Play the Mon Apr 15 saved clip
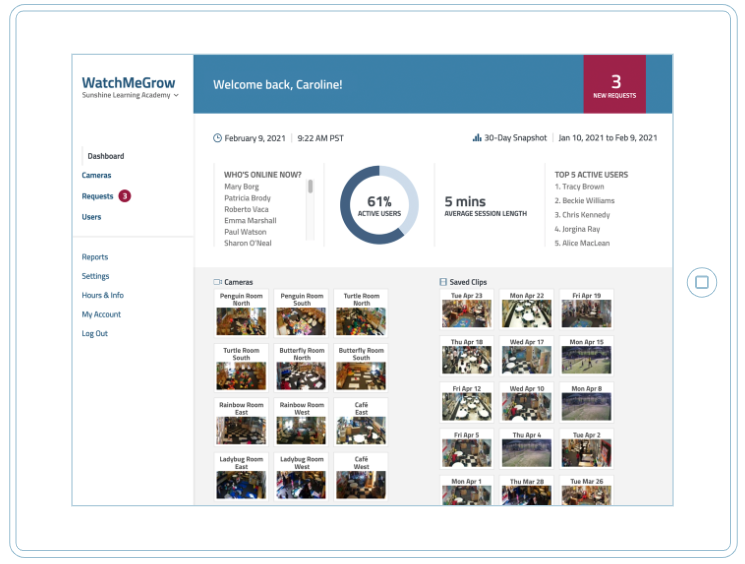 click(586, 356)
